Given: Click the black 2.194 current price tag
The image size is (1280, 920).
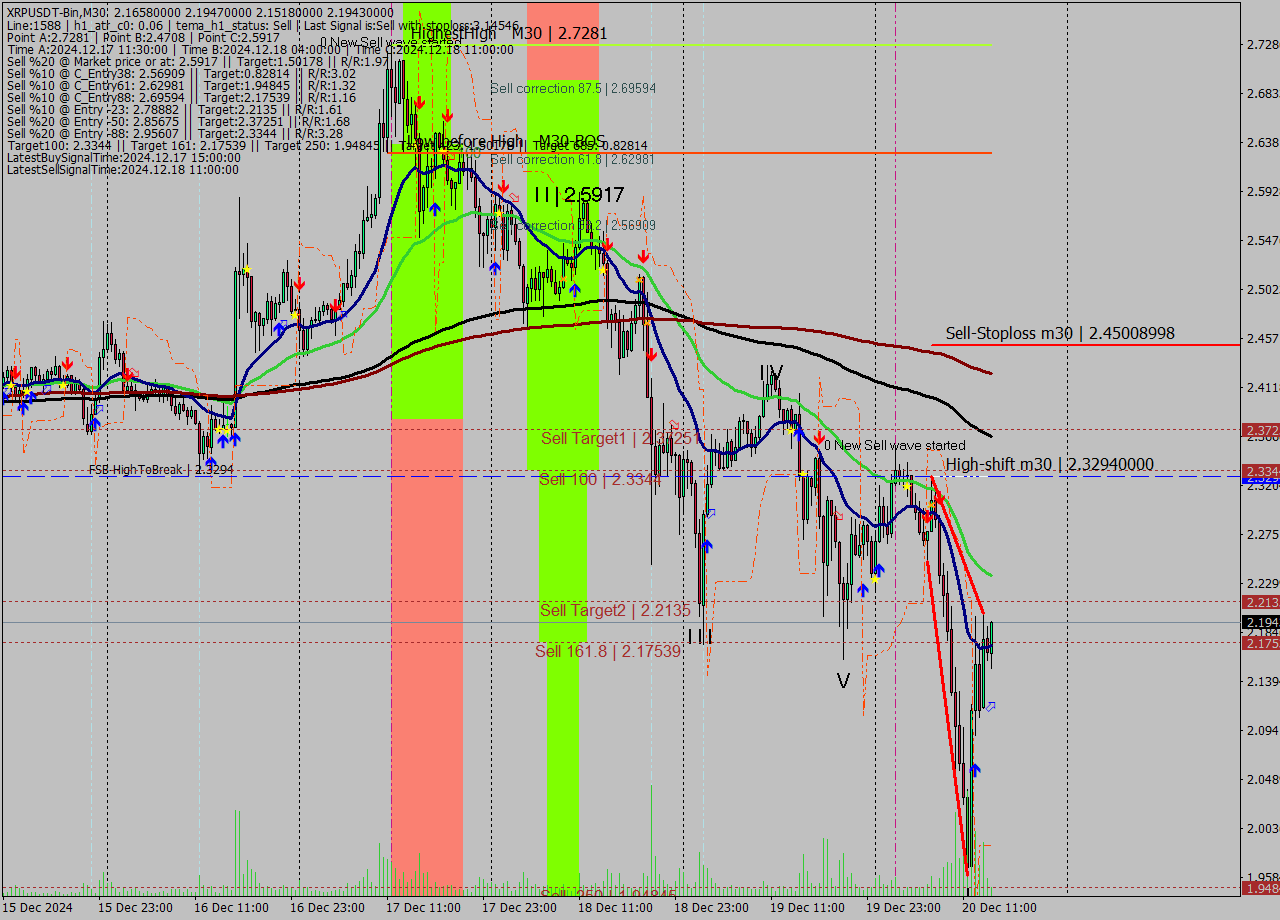Looking at the screenshot, I should click(1260, 622).
